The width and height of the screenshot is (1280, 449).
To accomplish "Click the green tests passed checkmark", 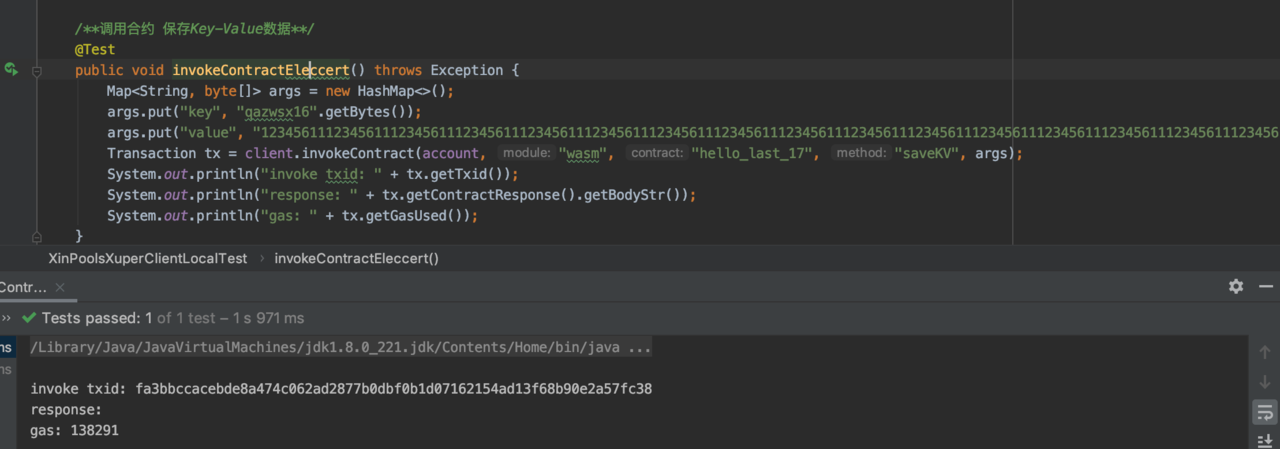I will [29, 318].
